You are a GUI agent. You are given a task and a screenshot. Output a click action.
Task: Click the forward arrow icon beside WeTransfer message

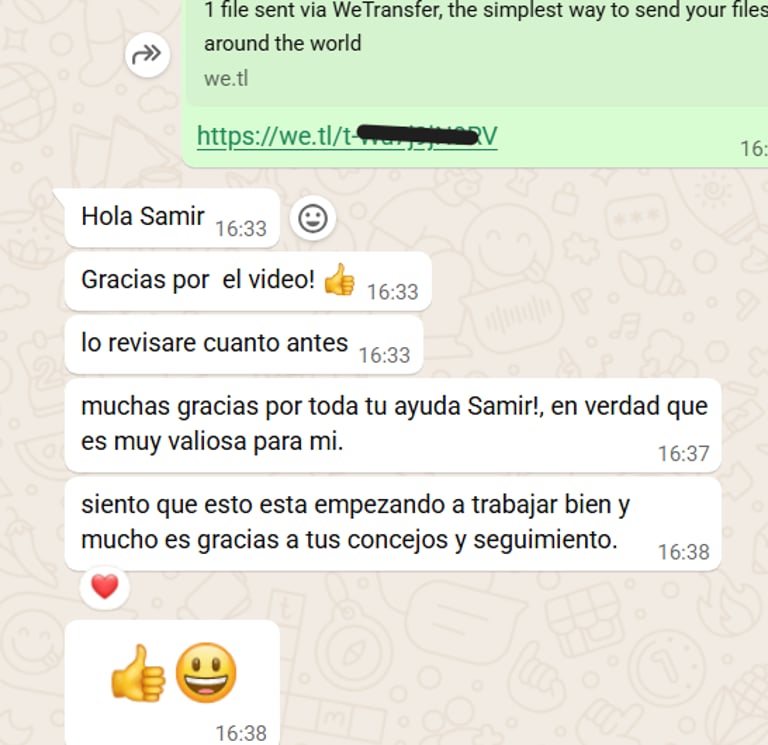[147, 53]
